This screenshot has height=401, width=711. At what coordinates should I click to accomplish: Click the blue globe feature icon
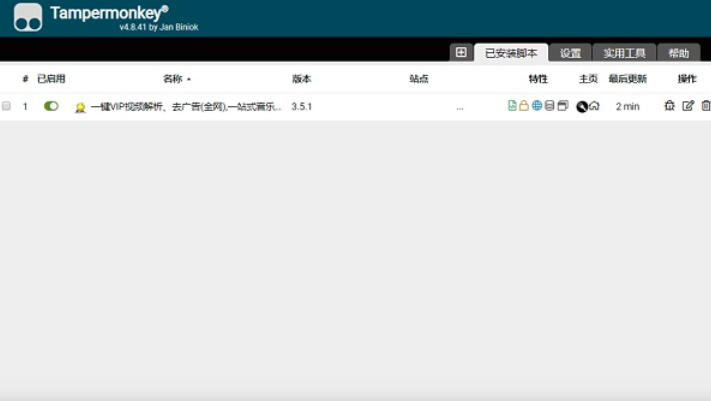tap(537, 106)
